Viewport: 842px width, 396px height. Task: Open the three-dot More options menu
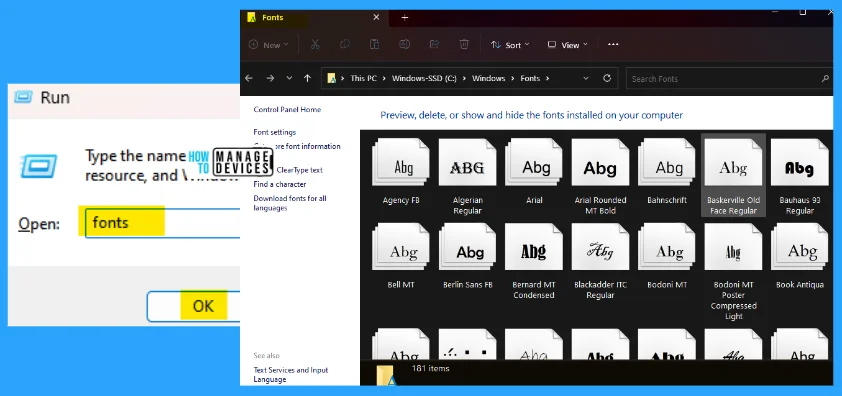613,45
